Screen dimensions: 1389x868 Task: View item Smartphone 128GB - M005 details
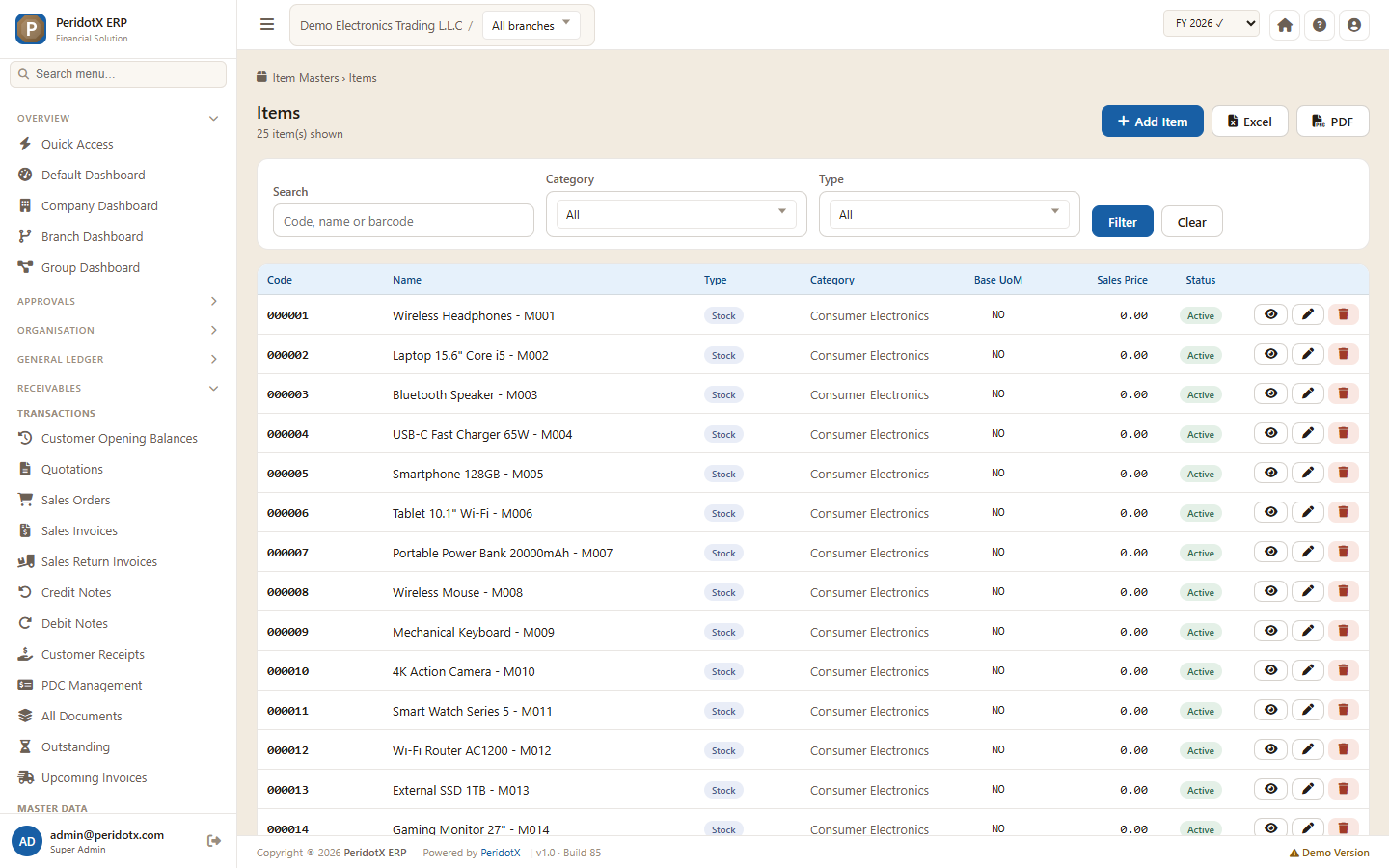pyautogui.click(x=1270, y=473)
